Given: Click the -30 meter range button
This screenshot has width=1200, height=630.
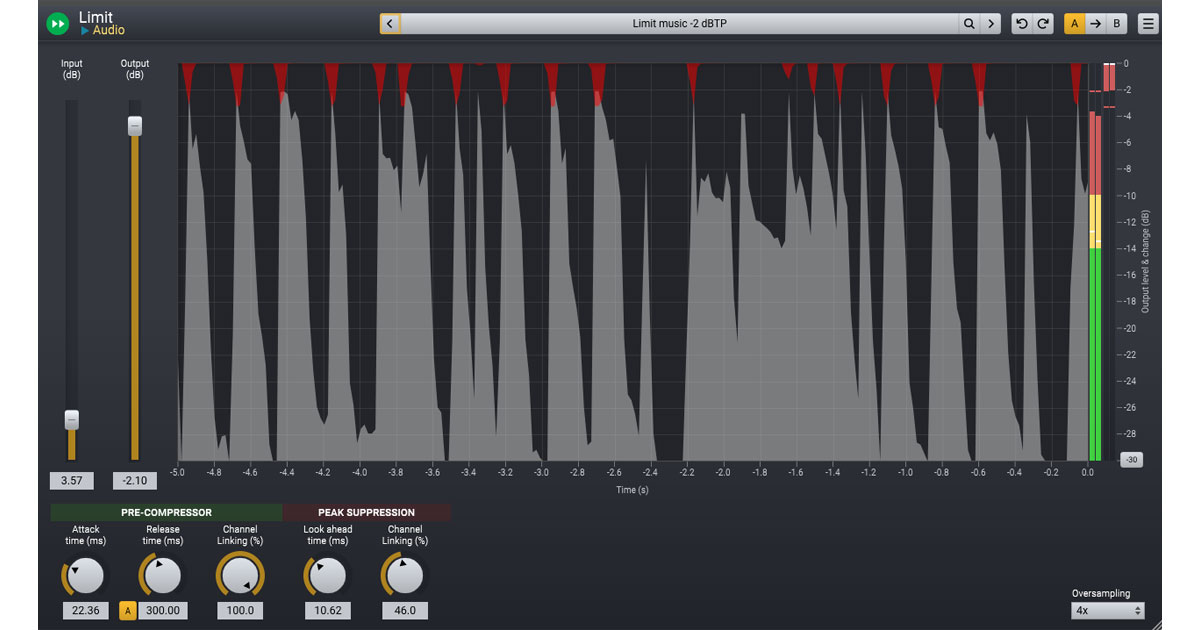Looking at the screenshot, I should [x=1131, y=460].
